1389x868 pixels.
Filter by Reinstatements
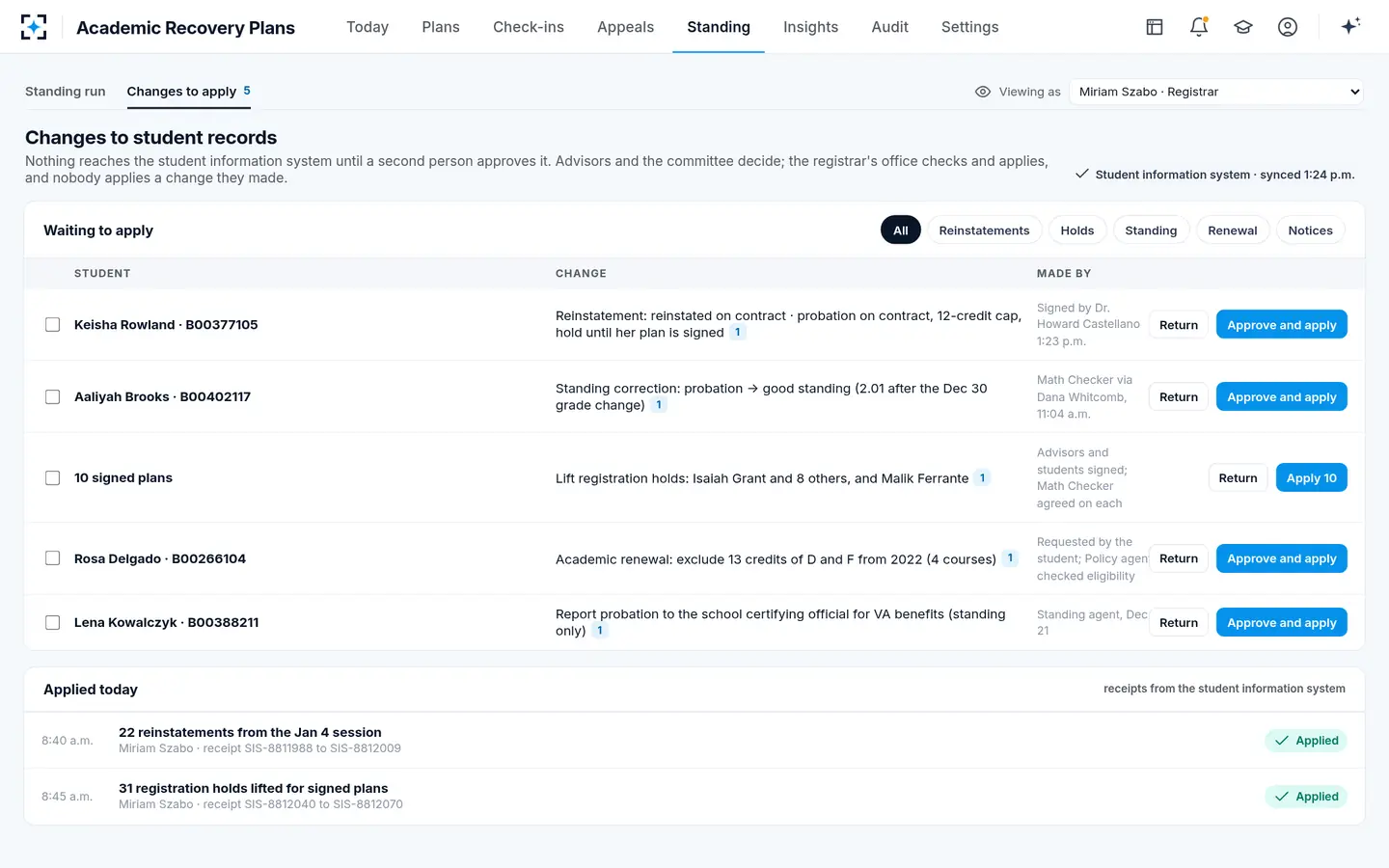tap(984, 231)
